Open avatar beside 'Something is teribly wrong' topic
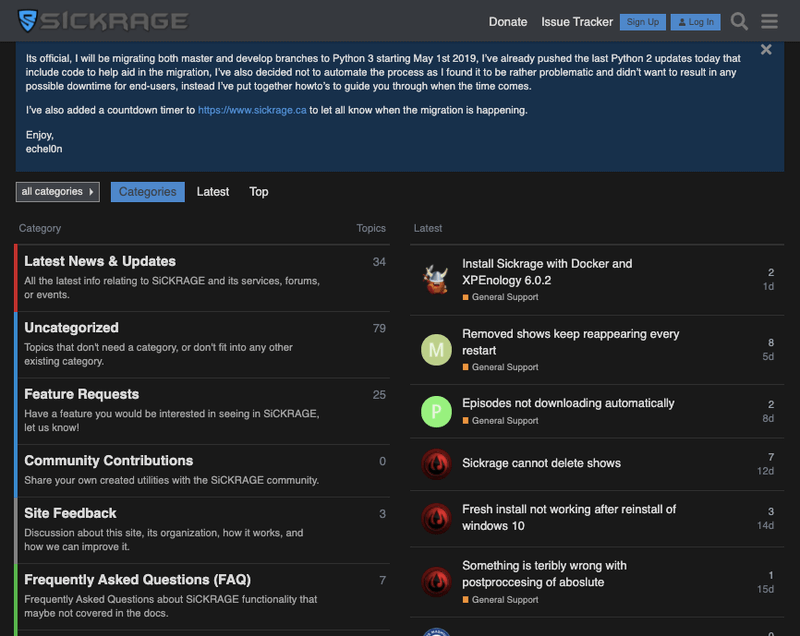Viewport: 800px width, 636px height. [436, 581]
